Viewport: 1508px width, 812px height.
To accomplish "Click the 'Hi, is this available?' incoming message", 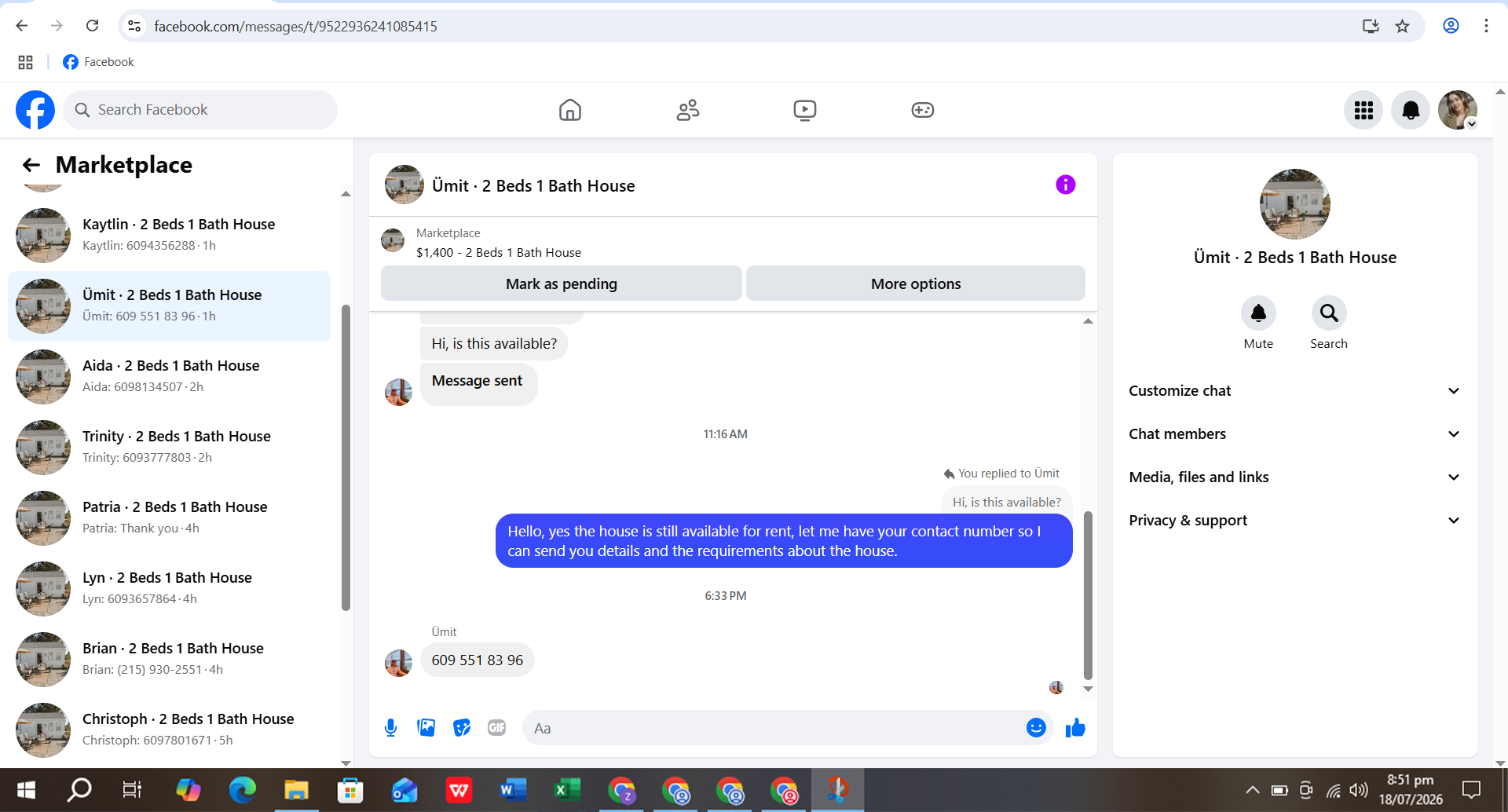I will (494, 344).
